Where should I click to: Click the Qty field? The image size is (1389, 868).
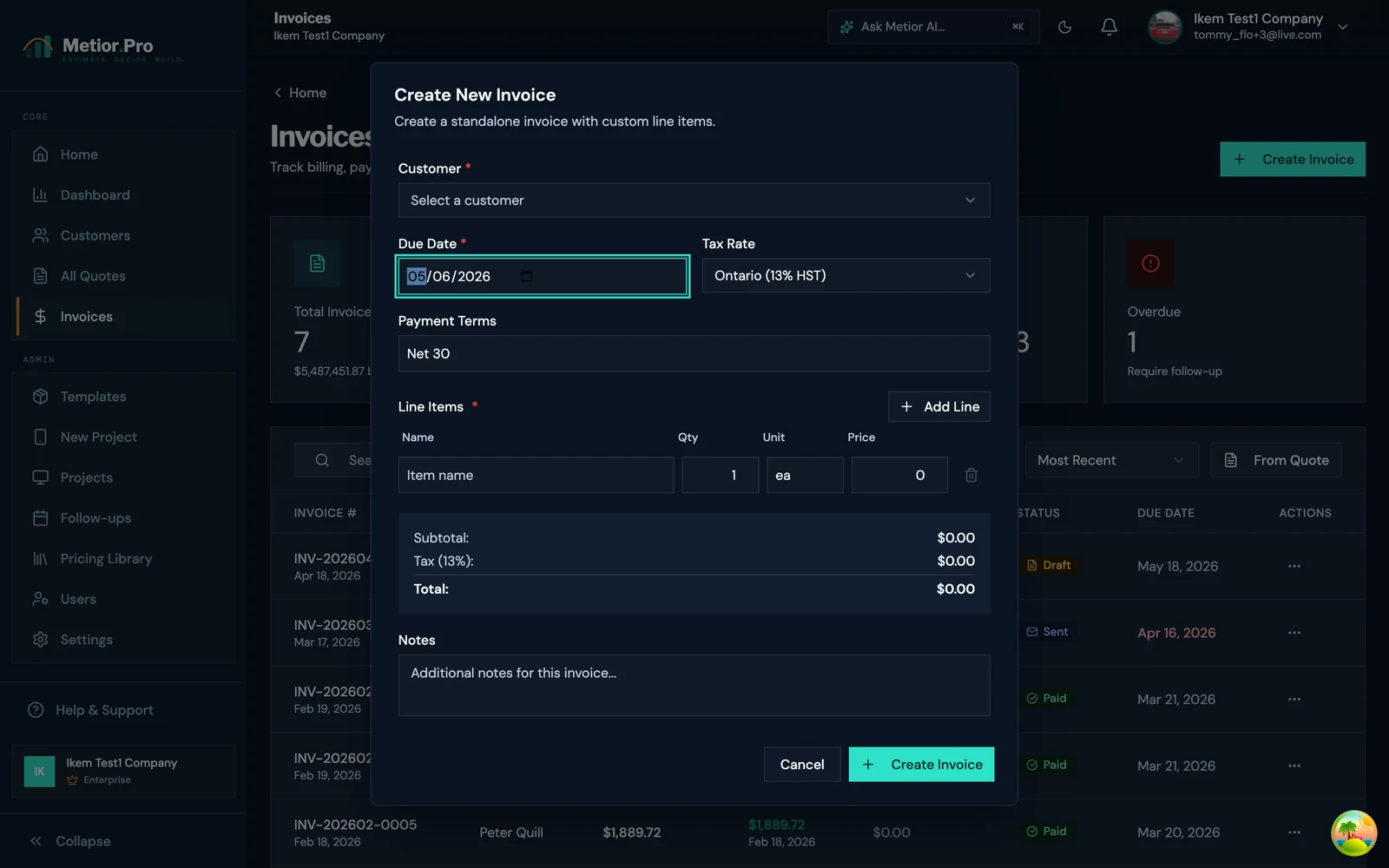click(720, 475)
